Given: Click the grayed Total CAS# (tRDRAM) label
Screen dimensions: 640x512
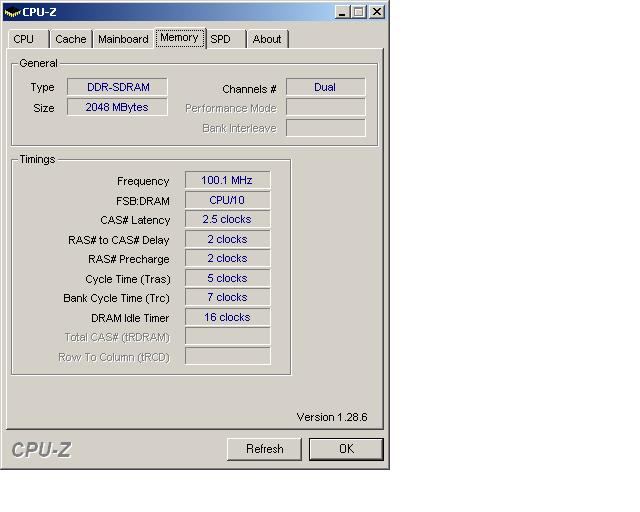Looking at the screenshot, I should pos(117,338).
